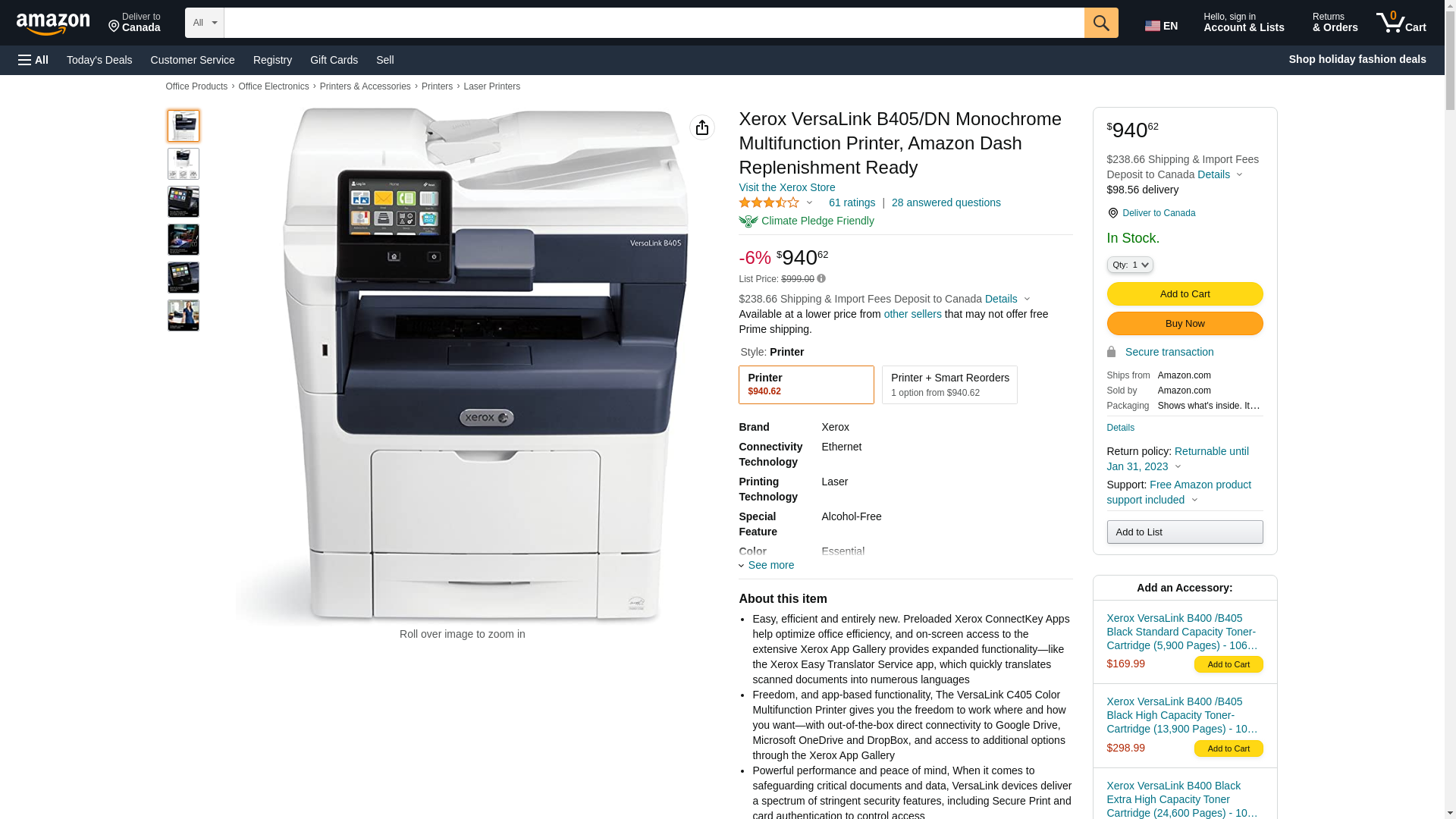1456x819 pixels.
Task: Visit the Xerox Store link
Action: click(x=787, y=187)
